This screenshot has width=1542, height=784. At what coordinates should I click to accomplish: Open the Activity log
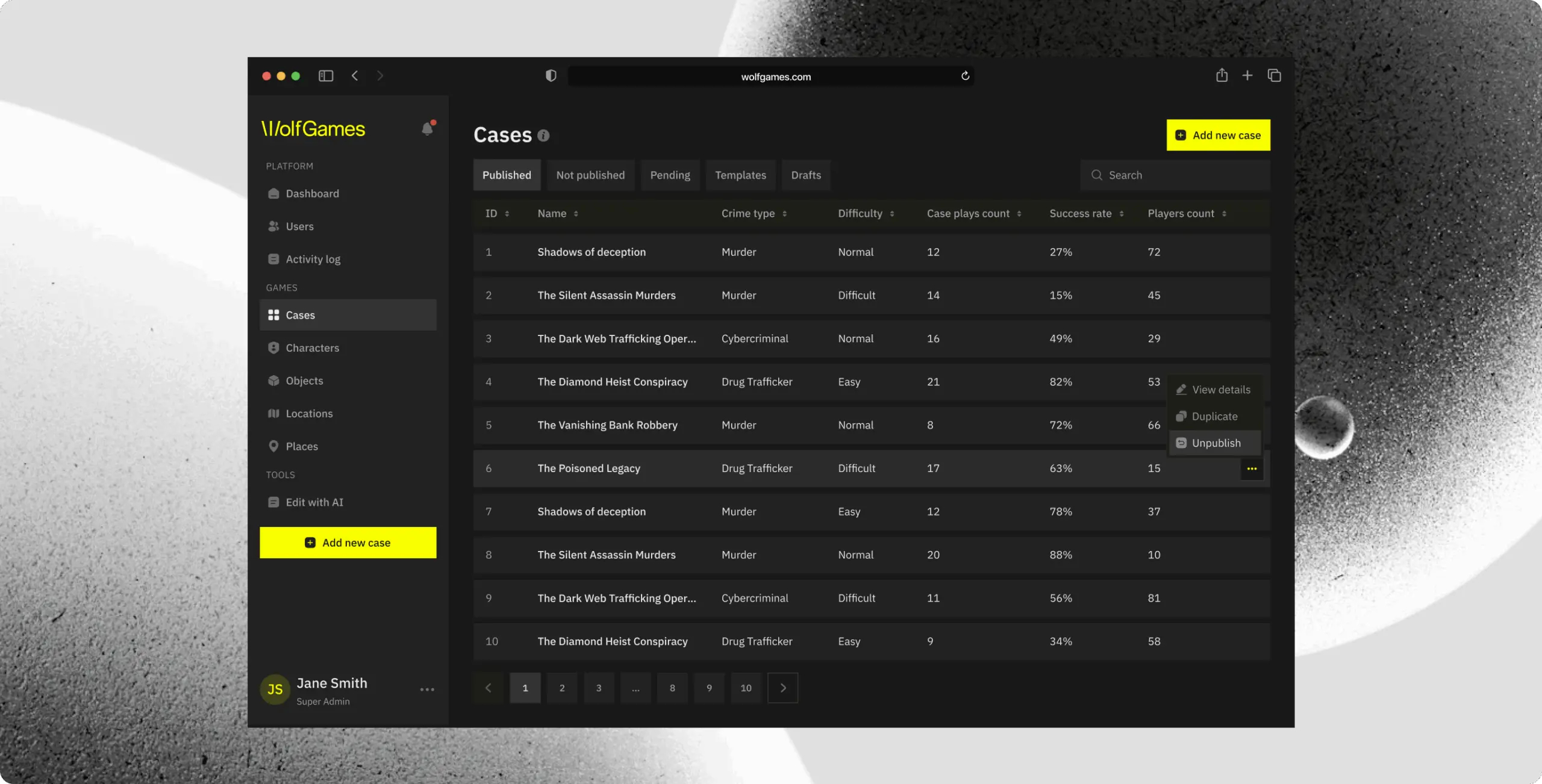point(313,258)
